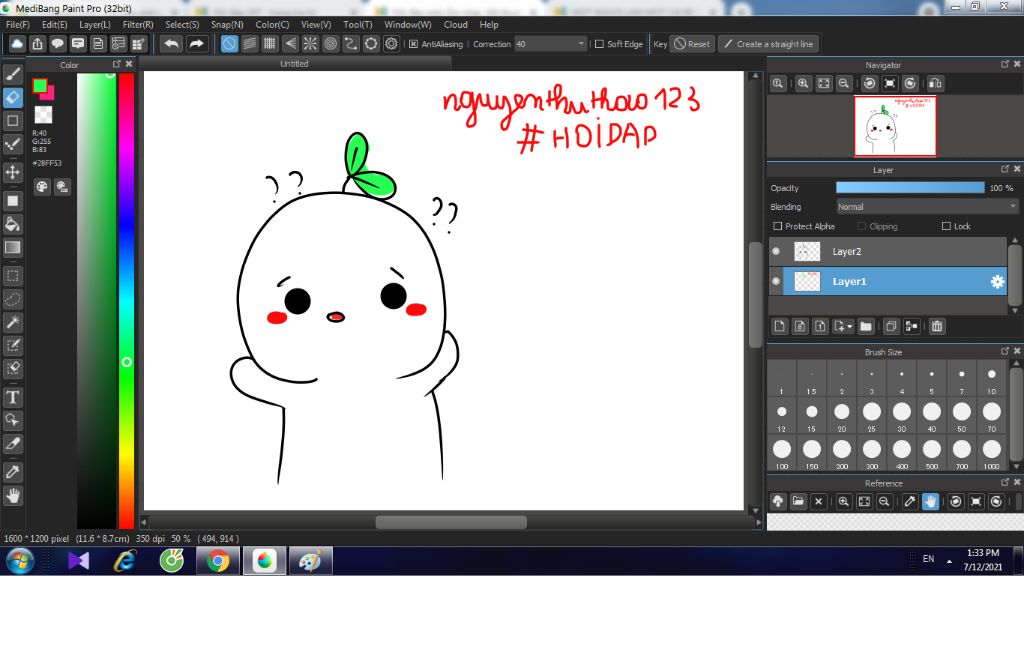Open the File menu
1024x661 pixels.
tap(18, 24)
